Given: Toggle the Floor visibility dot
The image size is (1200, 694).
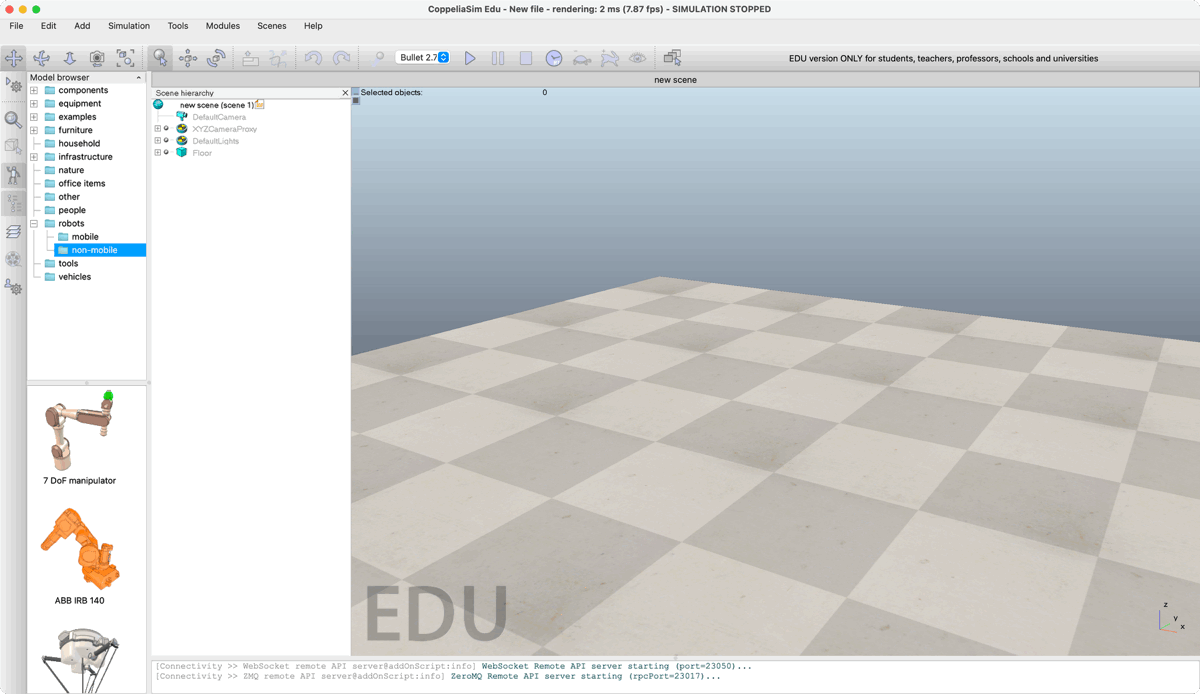Looking at the screenshot, I should [167, 153].
